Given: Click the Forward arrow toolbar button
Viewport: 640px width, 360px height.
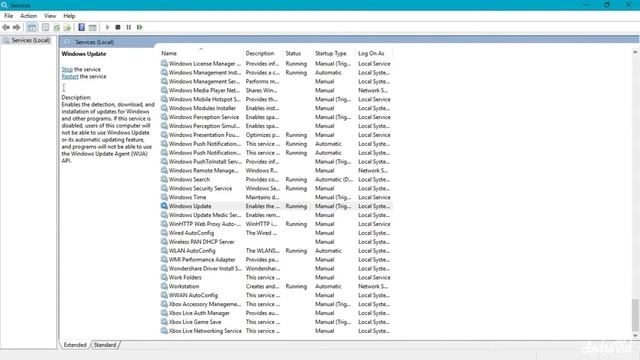Looking at the screenshot, I should tap(16, 27).
